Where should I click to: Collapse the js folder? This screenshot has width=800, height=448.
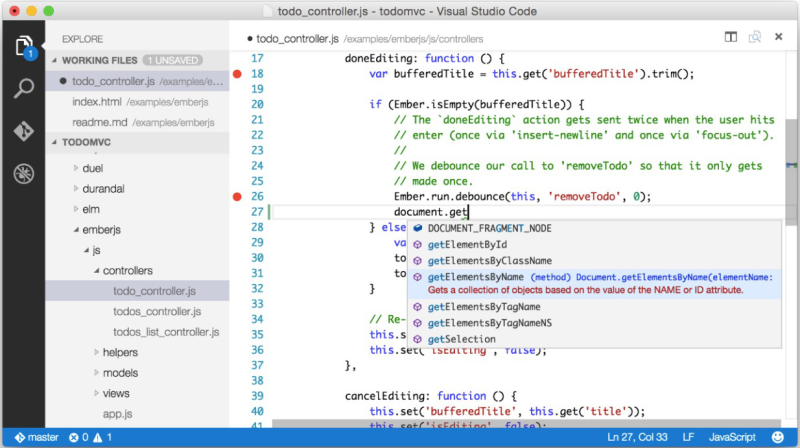(86, 250)
